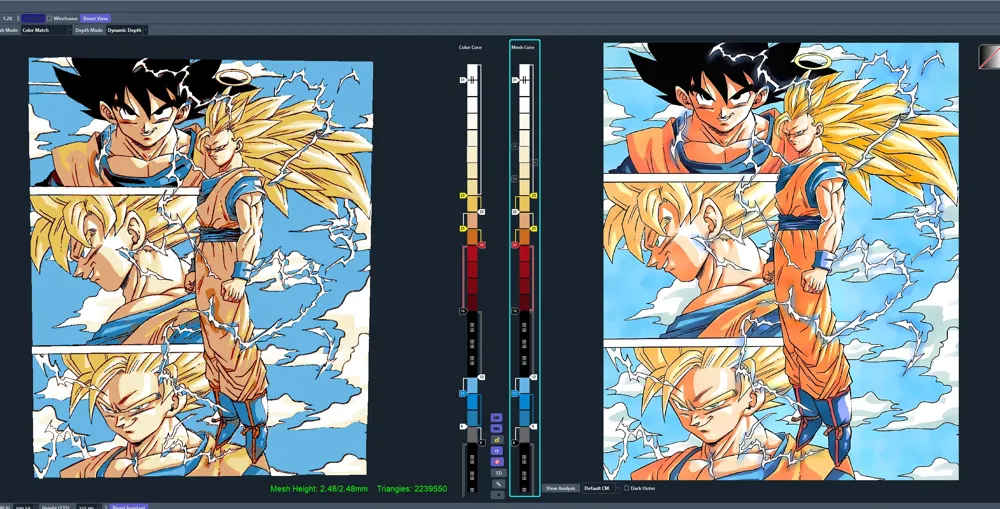Image resolution: width=1000 pixels, height=509 pixels.
Task: Click the second purple skip button below the first
Action: click(x=497, y=429)
